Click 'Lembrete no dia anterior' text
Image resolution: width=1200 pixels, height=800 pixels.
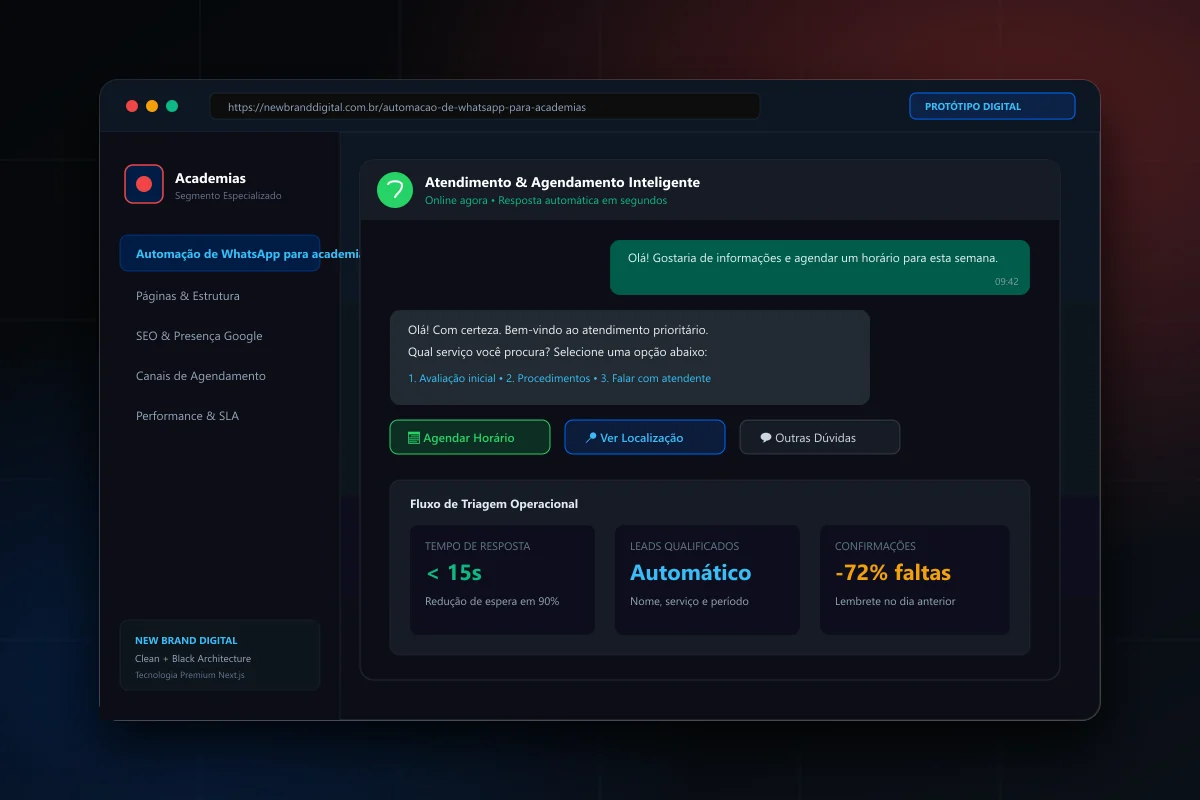tap(895, 601)
